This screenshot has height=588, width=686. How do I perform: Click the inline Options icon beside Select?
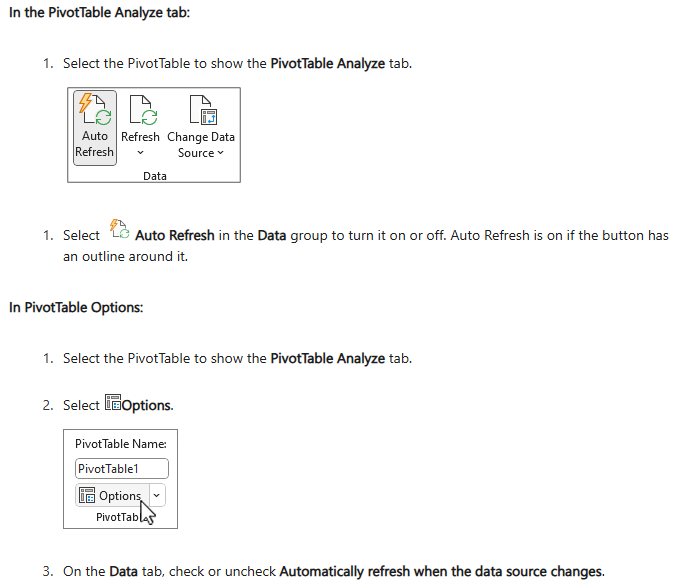tap(113, 402)
